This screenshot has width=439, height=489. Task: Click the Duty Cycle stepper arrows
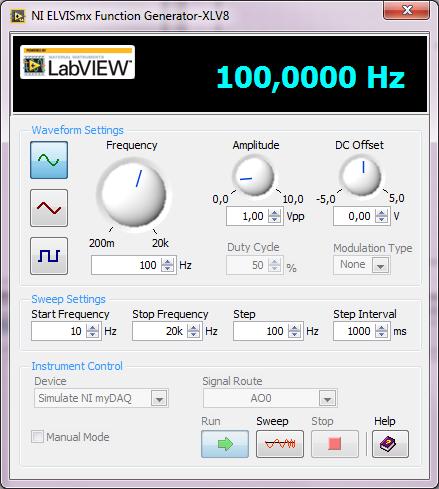click(x=275, y=265)
